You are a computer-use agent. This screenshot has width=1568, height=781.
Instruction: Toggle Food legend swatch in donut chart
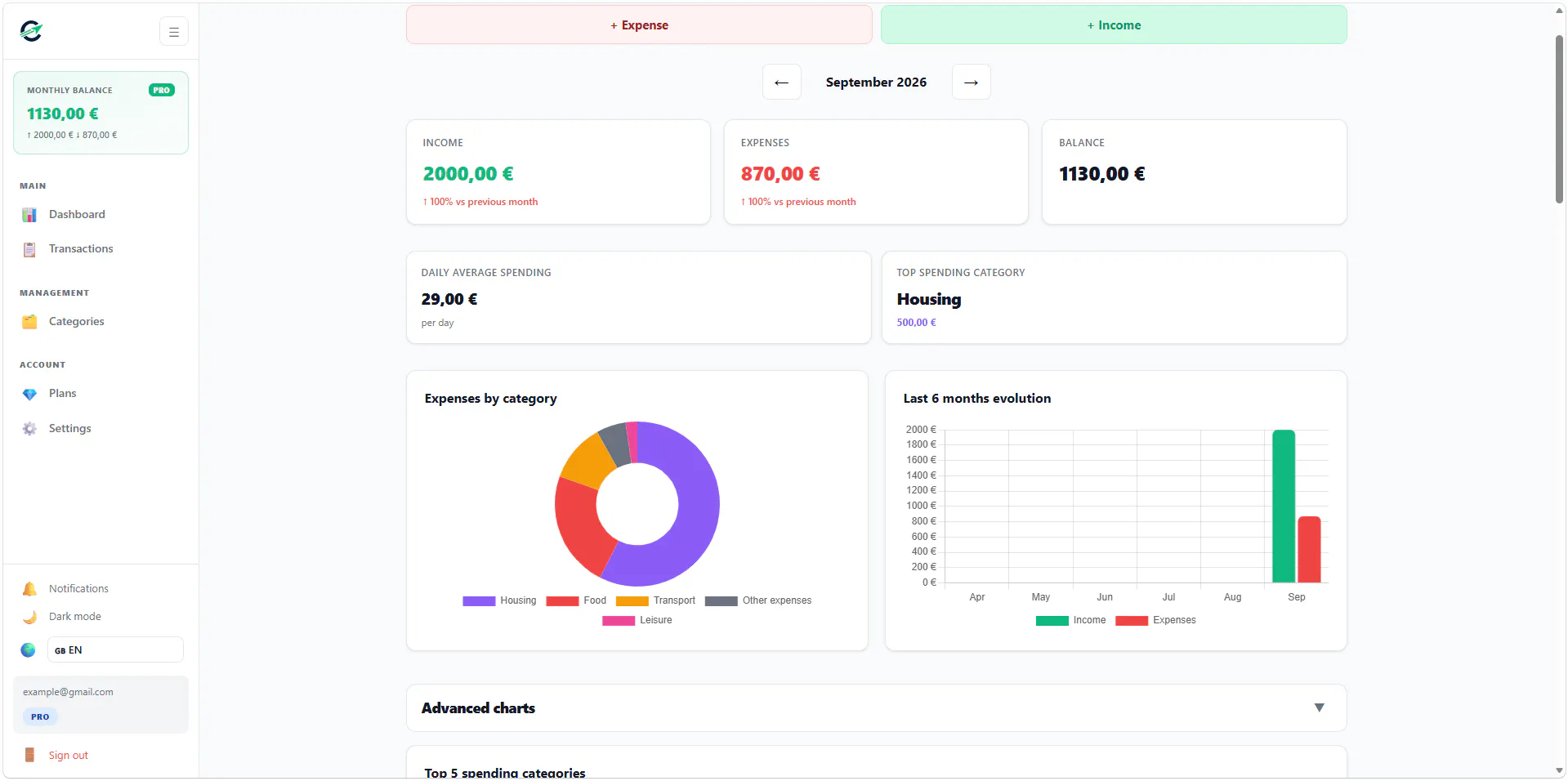562,601
